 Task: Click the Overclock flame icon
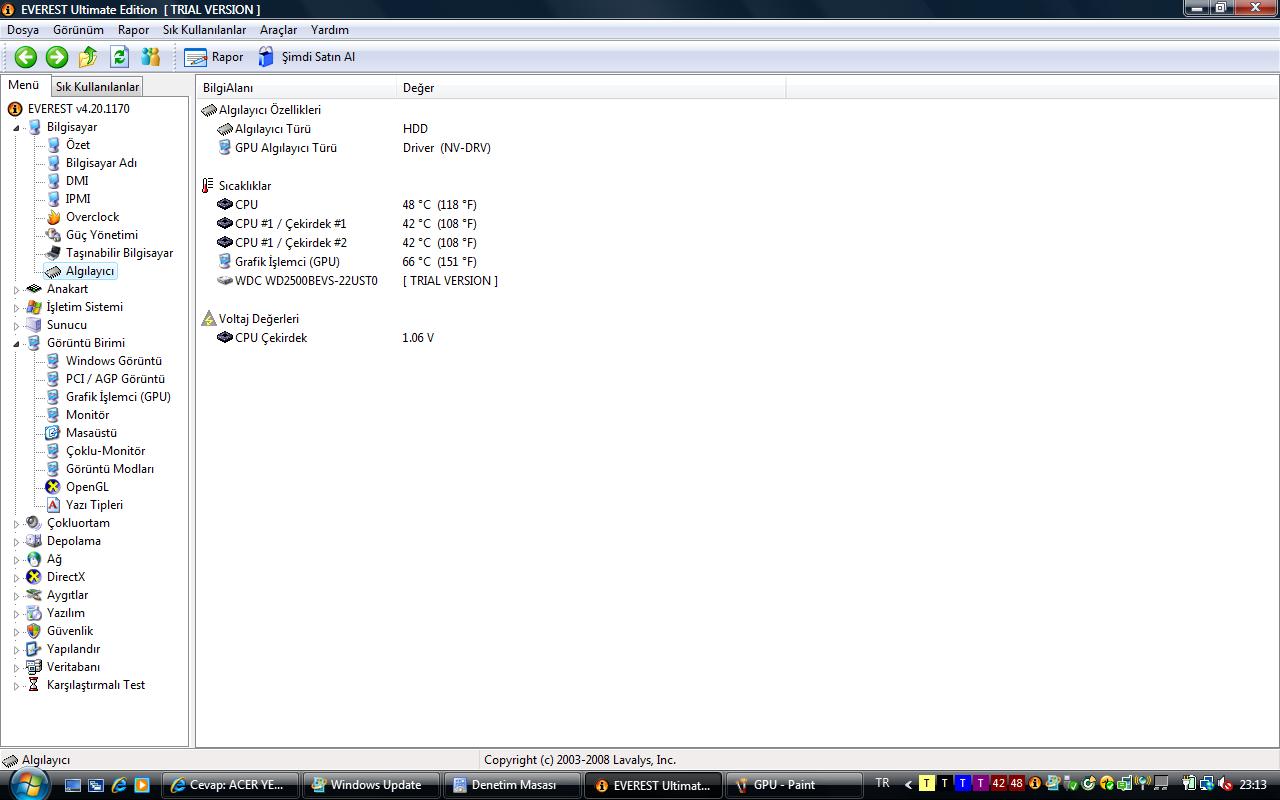(x=53, y=217)
